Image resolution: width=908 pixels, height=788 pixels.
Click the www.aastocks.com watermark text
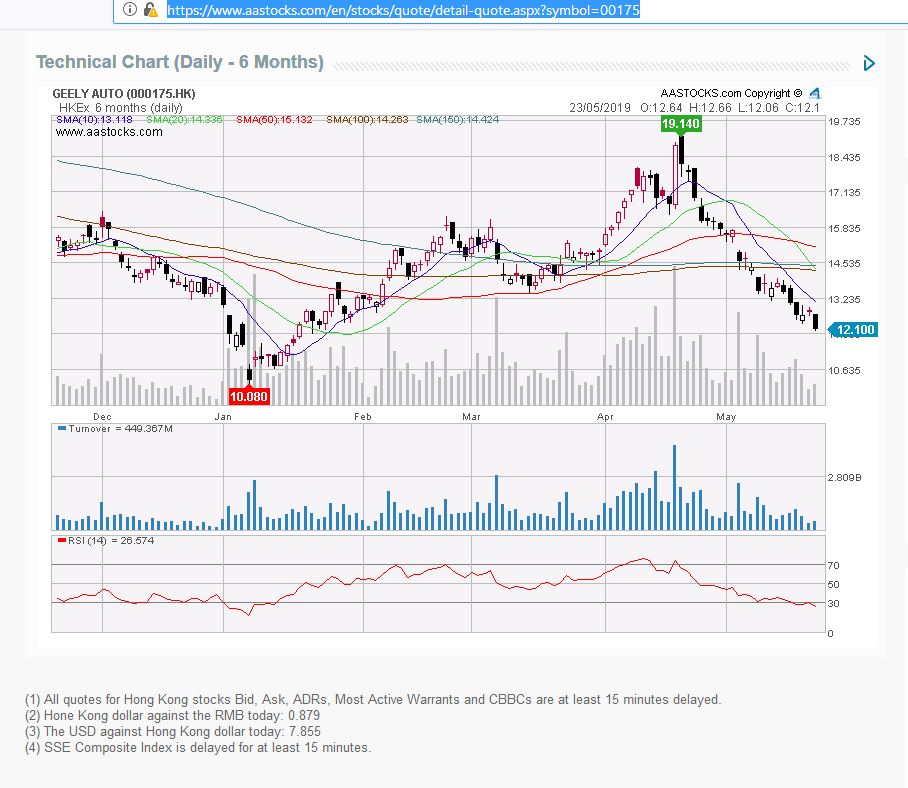pyautogui.click(x=109, y=132)
